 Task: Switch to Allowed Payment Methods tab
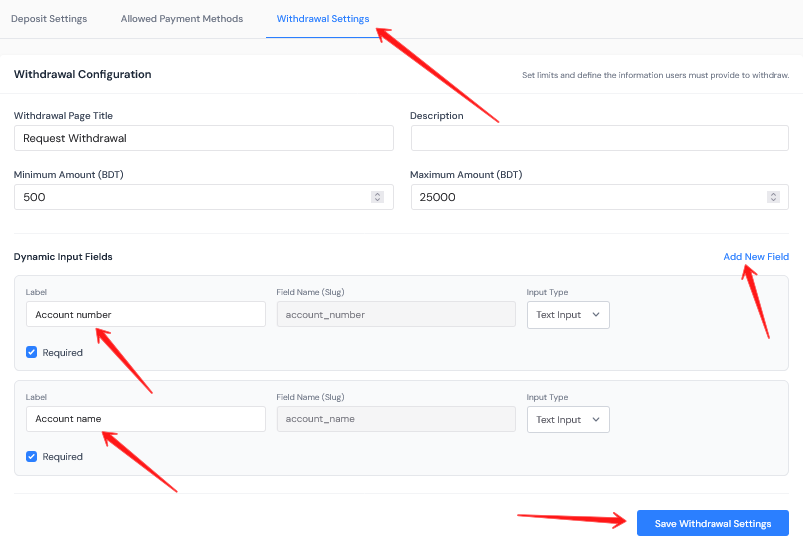182,19
